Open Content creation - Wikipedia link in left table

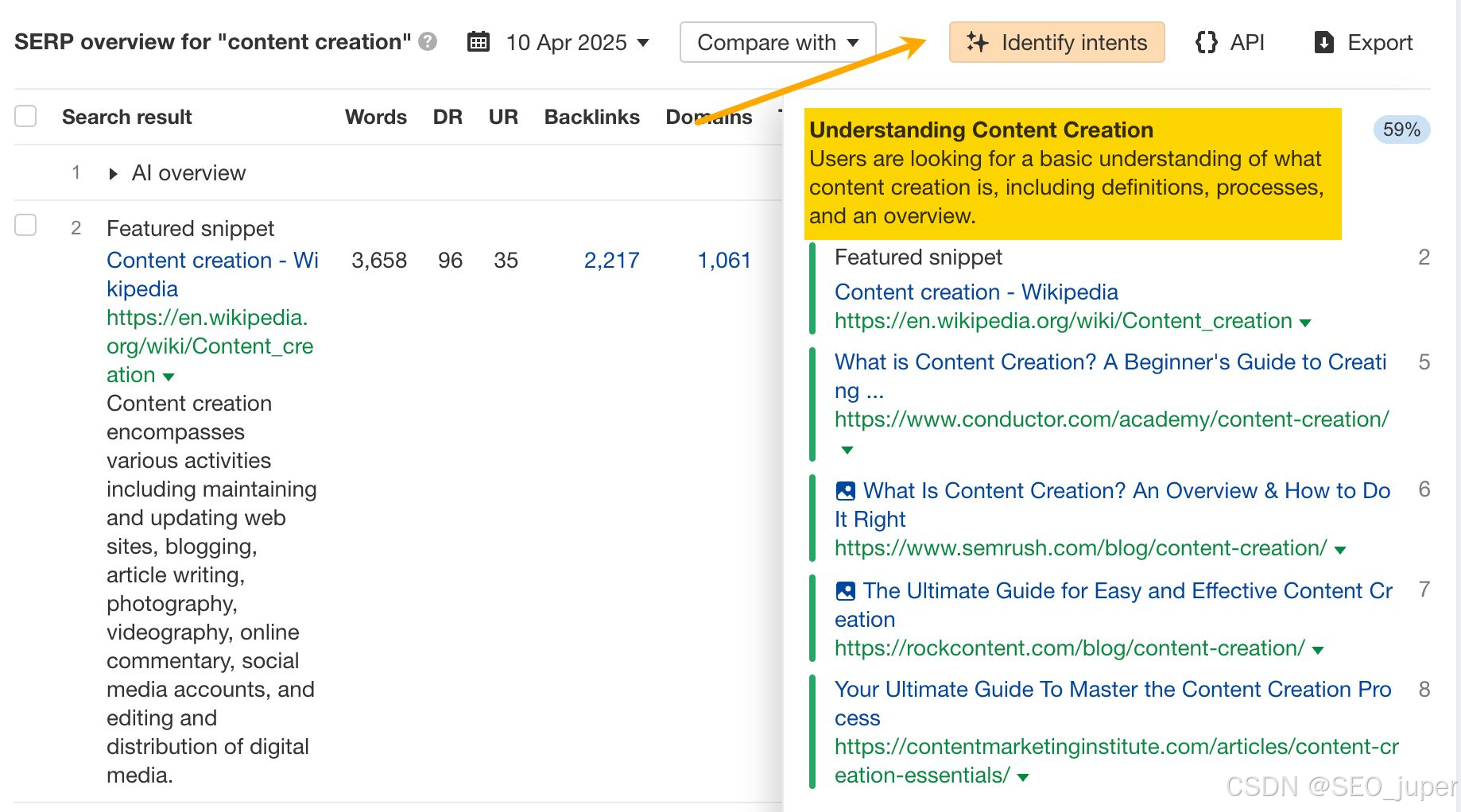point(212,274)
